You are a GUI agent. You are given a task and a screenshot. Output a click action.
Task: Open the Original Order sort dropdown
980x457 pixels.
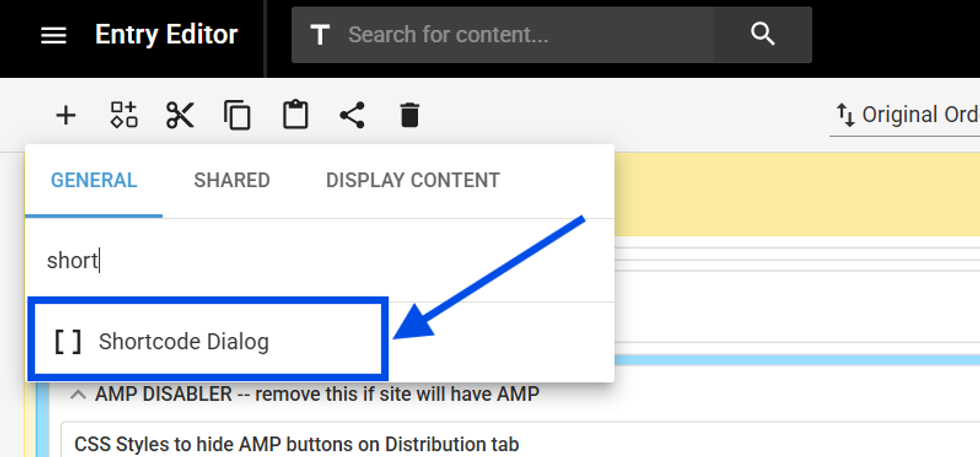pos(905,115)
